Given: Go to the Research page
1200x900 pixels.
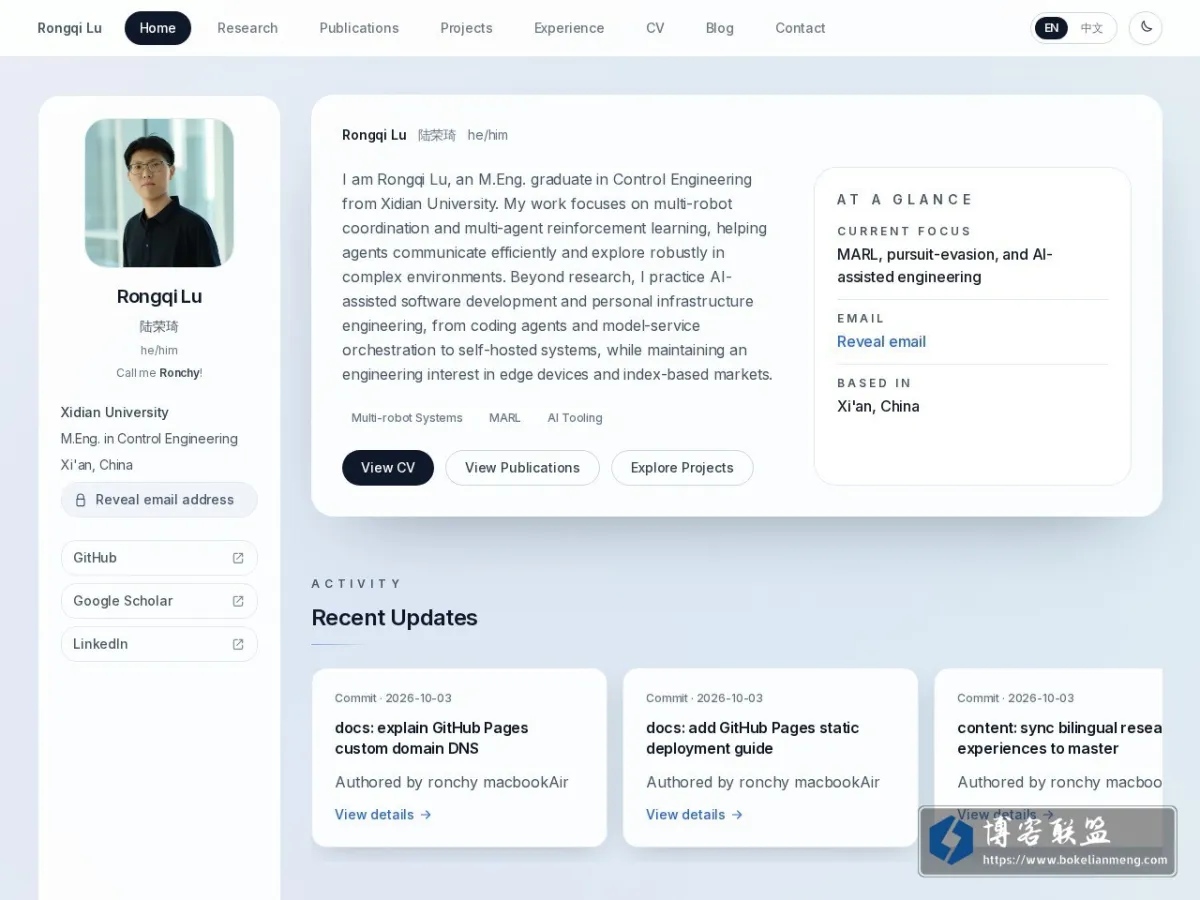Looking at the screenshot, I should [248, 28].
